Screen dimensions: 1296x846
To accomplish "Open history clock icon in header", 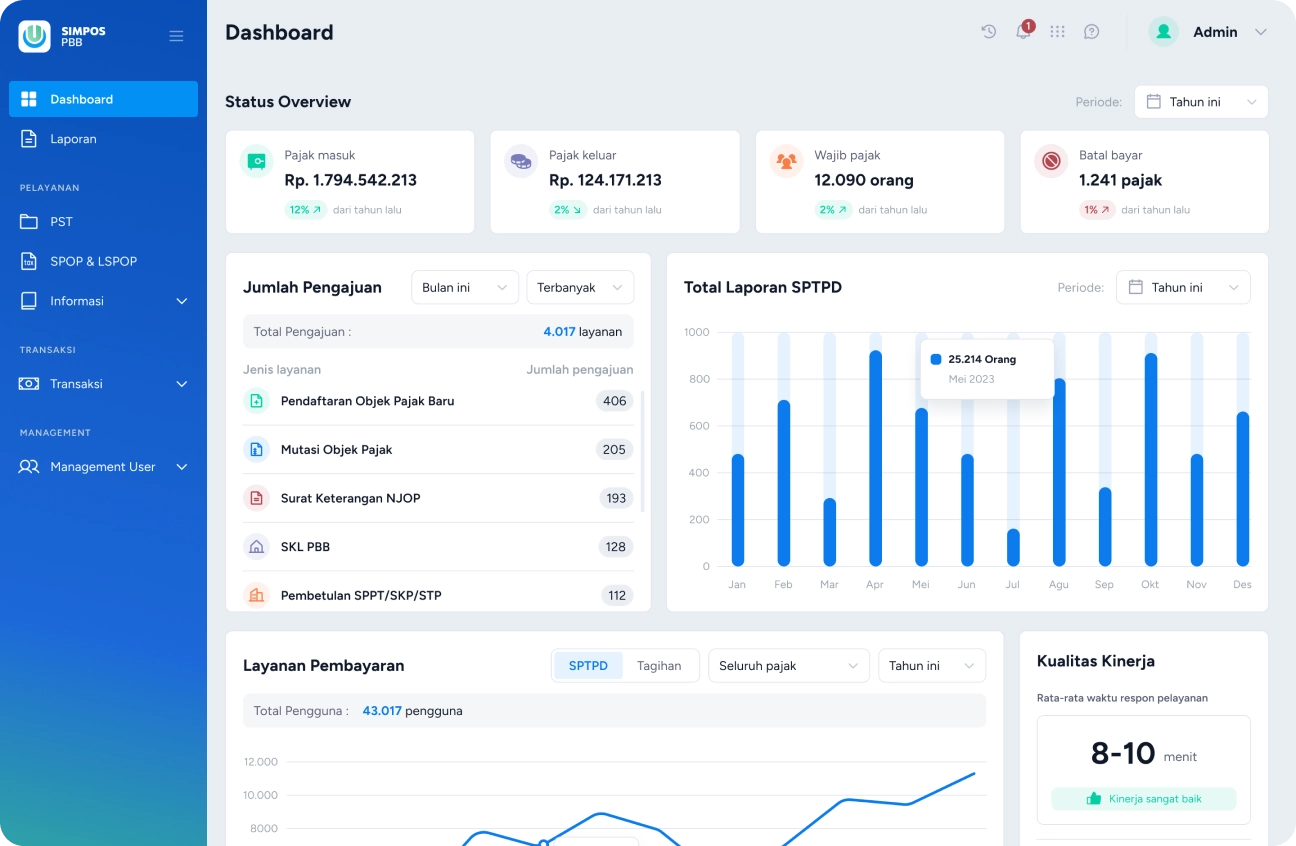I will pyautogui.click(x=989, y=32).
